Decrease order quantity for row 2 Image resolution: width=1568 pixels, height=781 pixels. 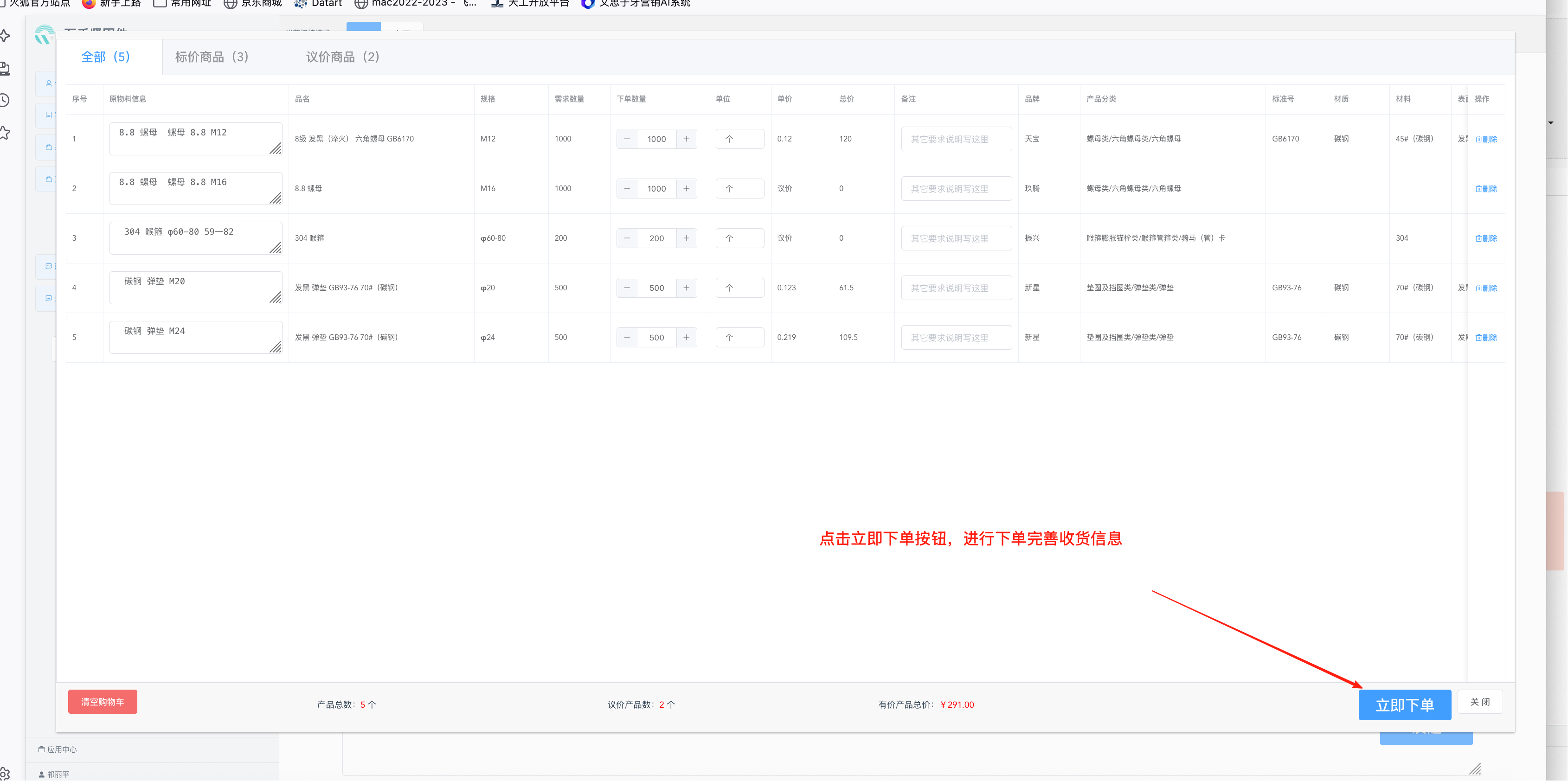click(627, 189)
